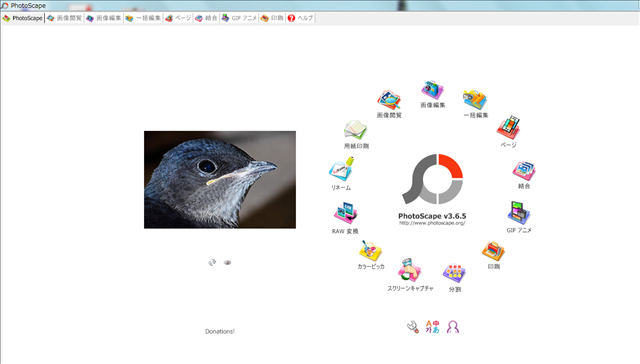Click the Donations! link
Image resolution: width=640 pixels, height=364 pixels.
click(220, 331)
